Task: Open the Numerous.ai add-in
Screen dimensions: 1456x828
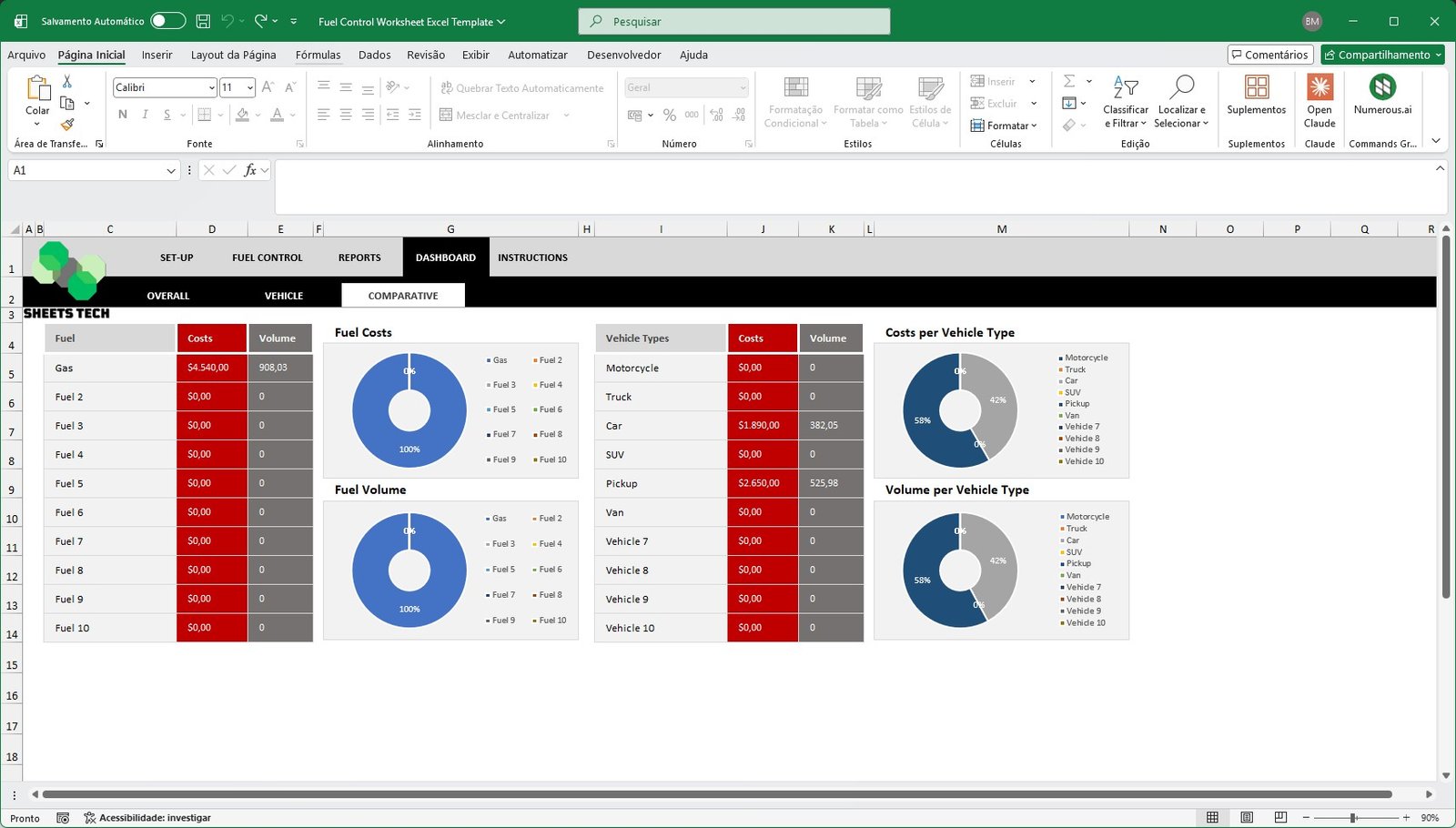Action: (x=1382, y=88)
